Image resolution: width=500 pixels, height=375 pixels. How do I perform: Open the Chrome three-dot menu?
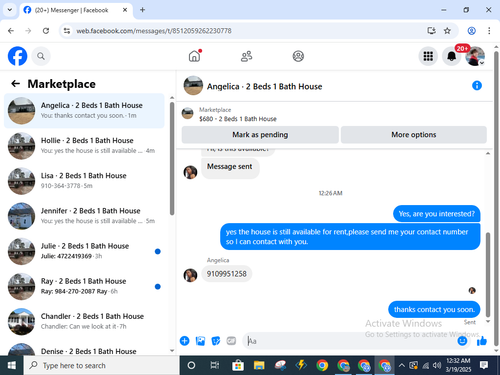tap(489, 31)
